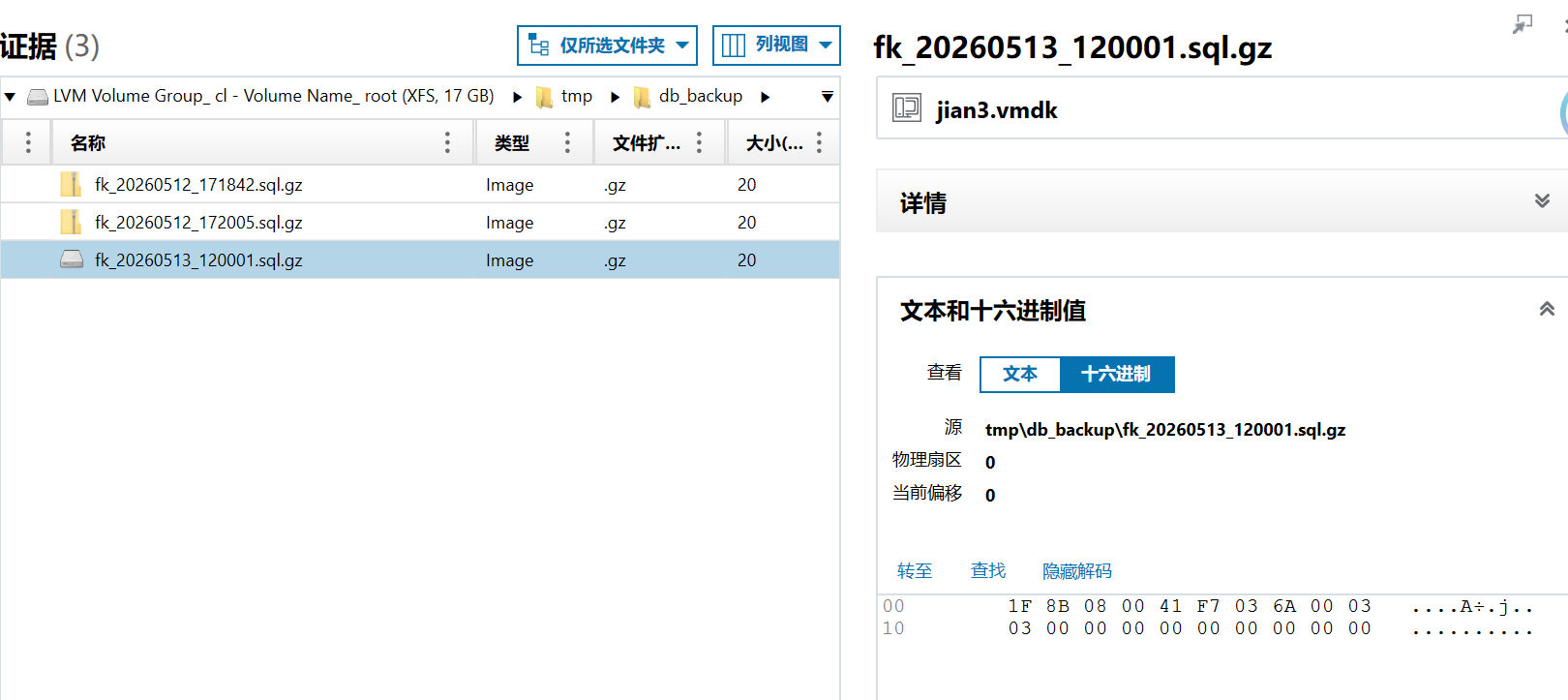1568x700 pixels.
Task: Expand the arrow after the db_backup breadcrumb
Action: tap(766, 97)
